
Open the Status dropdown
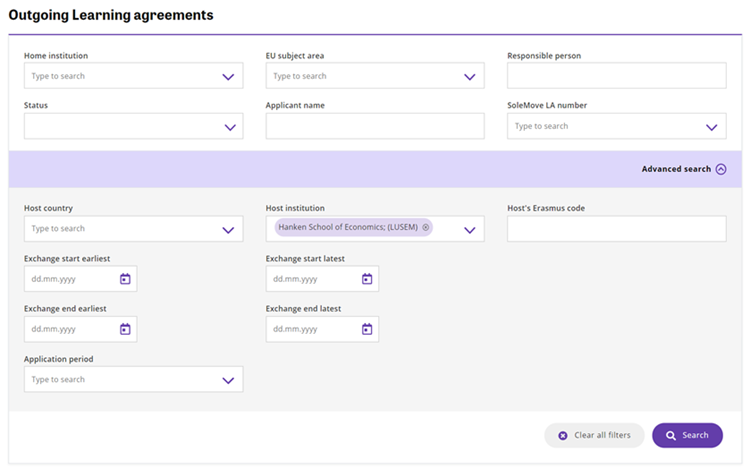click(x=133, y=126)
